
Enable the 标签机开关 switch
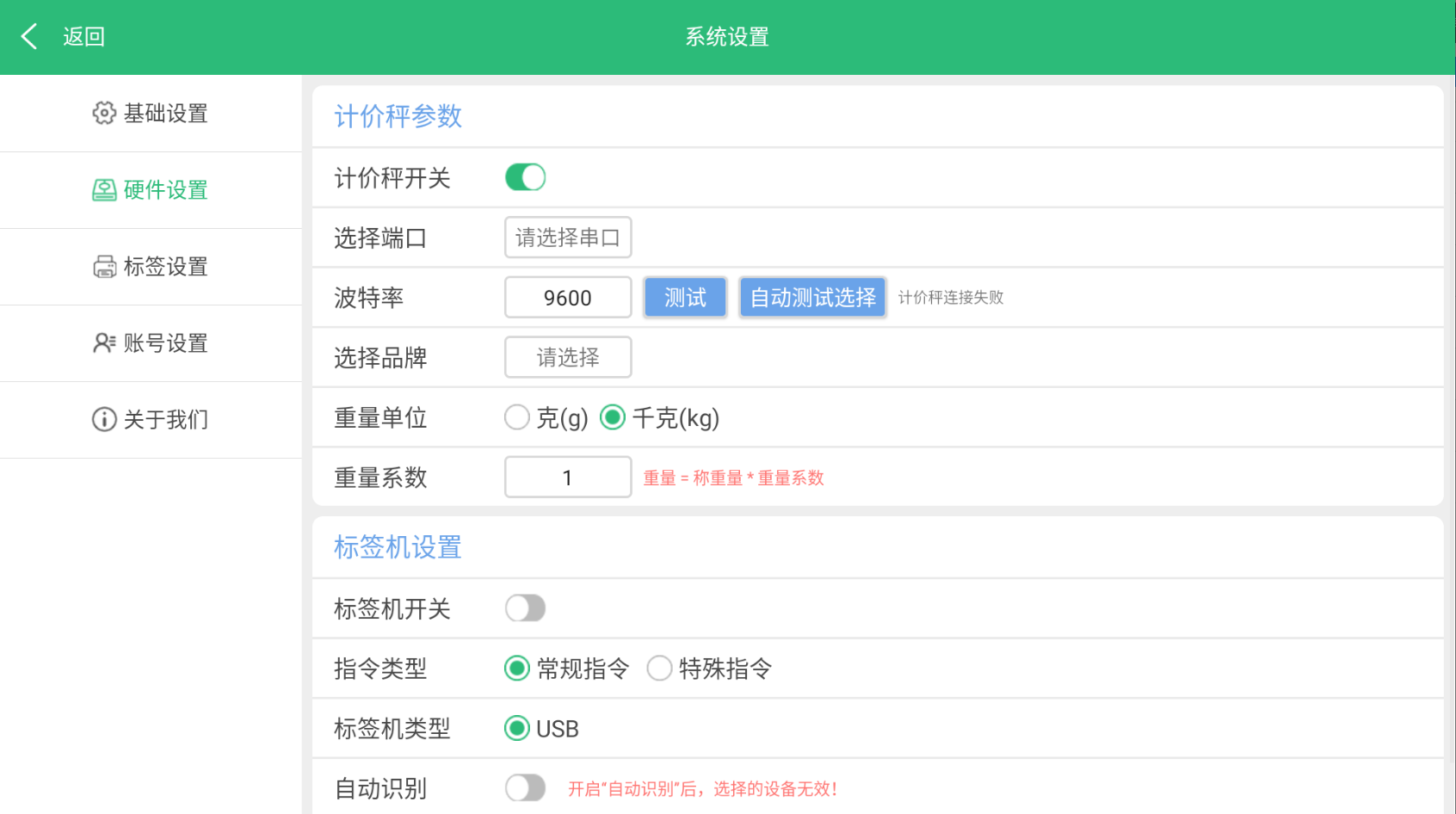(525, 608)
